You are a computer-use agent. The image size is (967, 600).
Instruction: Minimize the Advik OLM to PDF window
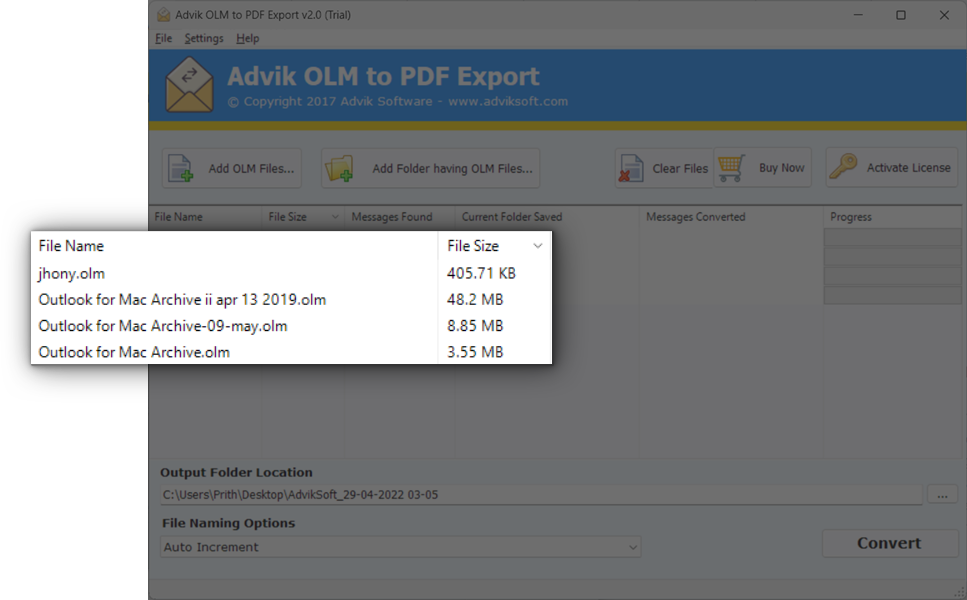tap(858, 15)
